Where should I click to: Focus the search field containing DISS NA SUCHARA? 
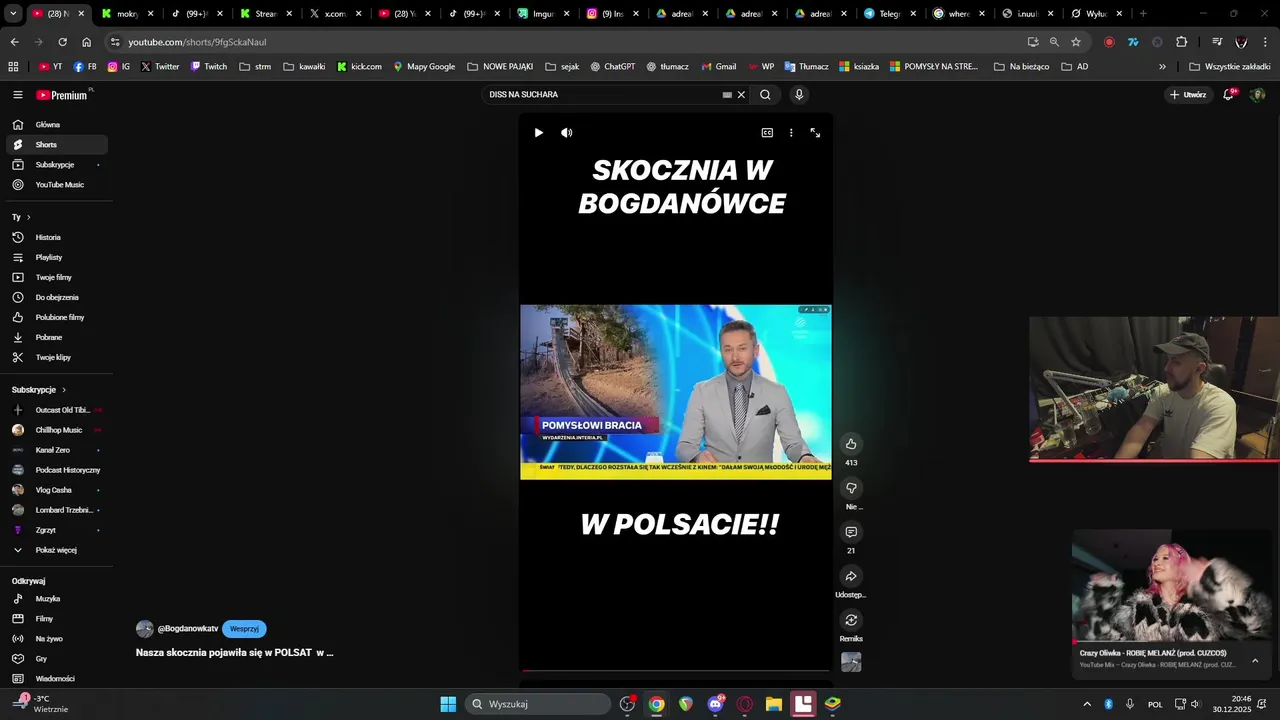tap(602, 95)
